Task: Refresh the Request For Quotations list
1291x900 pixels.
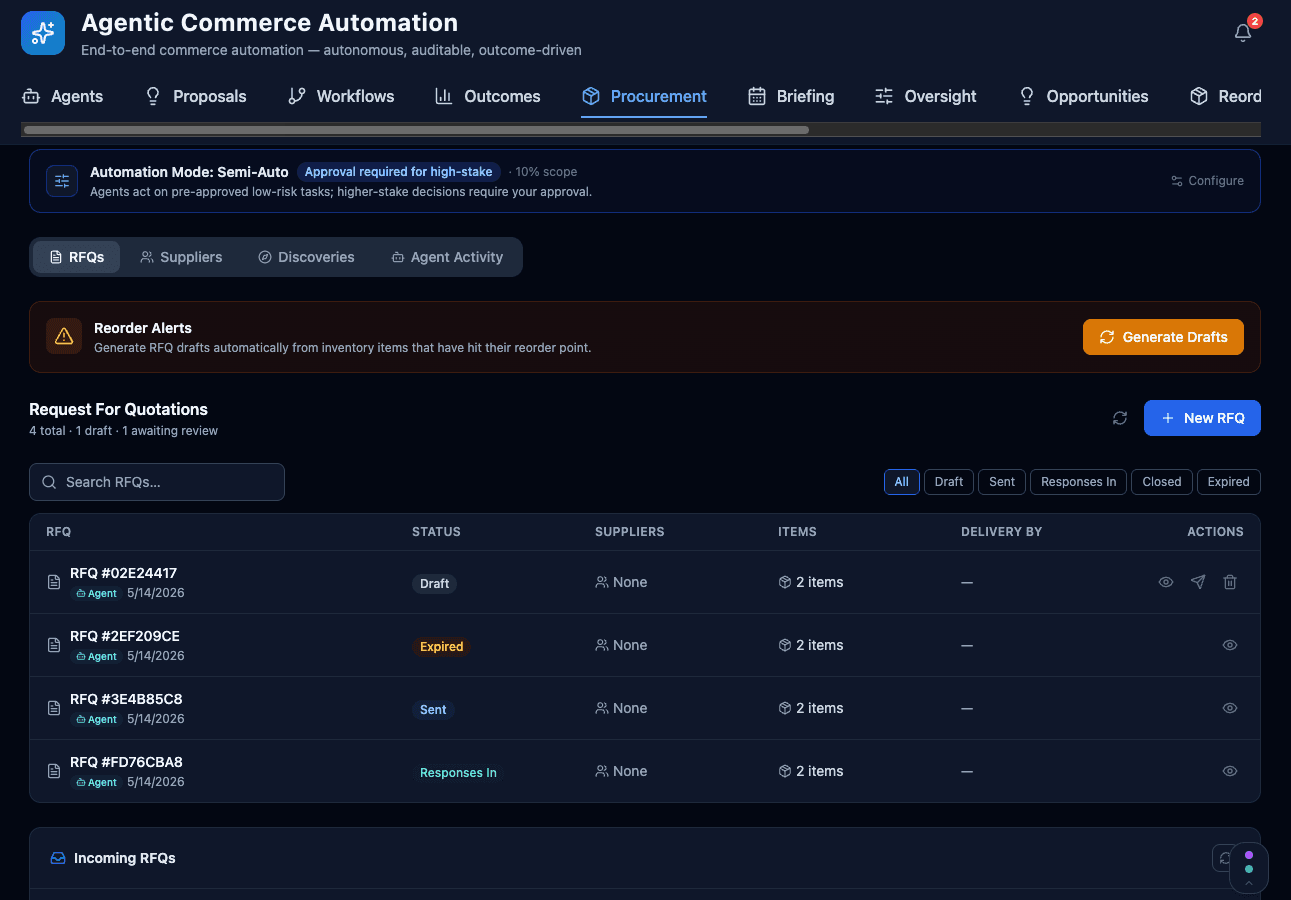Action: point(1120,418)
